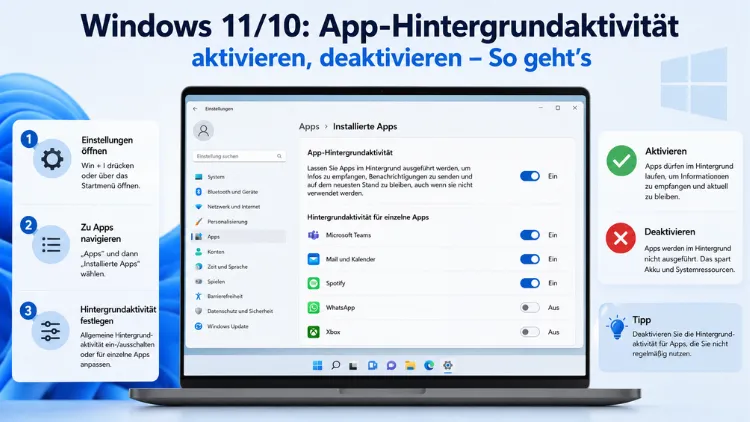The width and height of the screenshot is (750, 422).
Task: Open System settings in sidebar
Action: pos(239,177)
